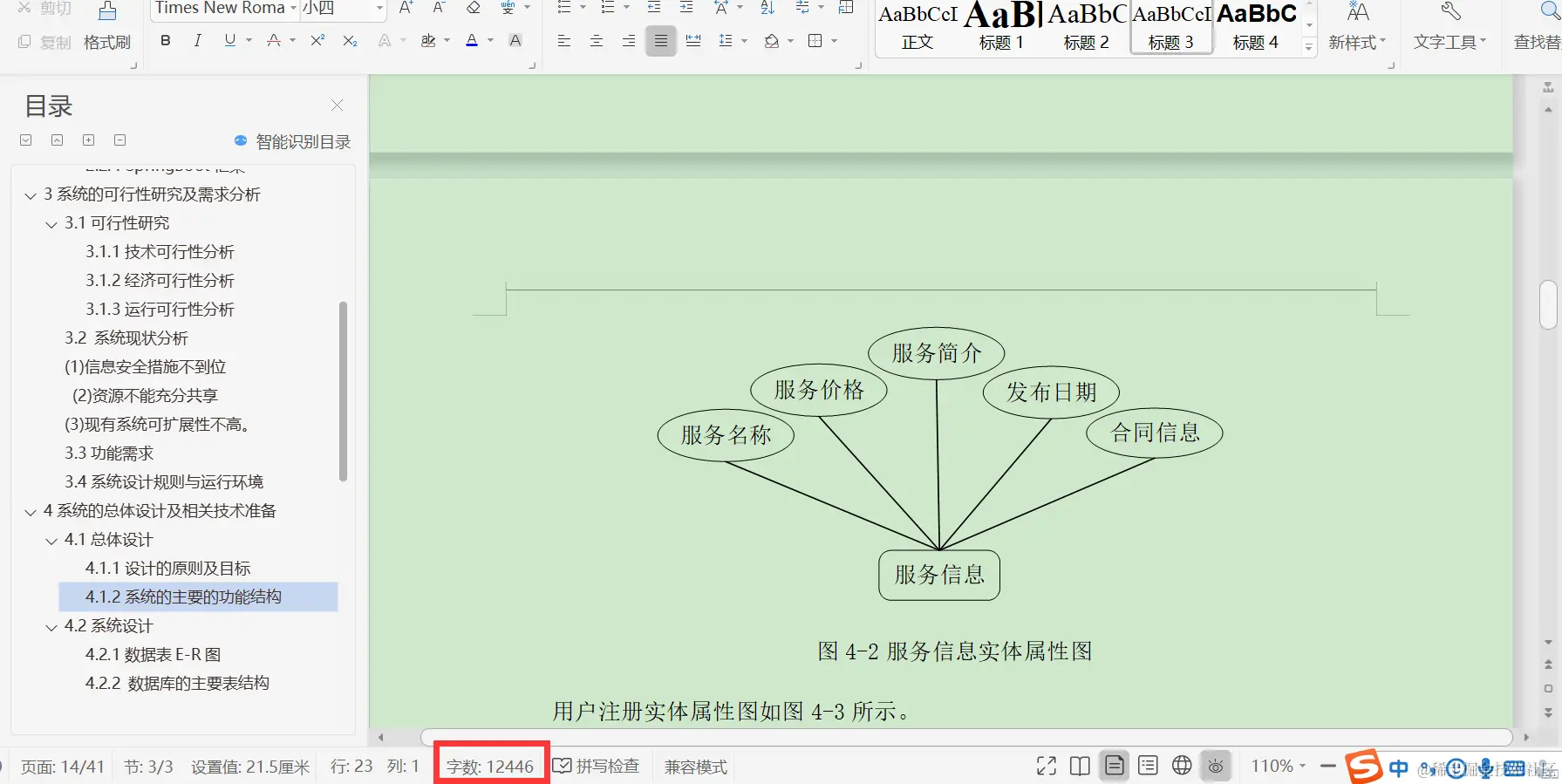The height and width of the screenshot is (784, 1562).
Task: Click the phonetic guide (wén) icon
Action: [x=508, y=8]
